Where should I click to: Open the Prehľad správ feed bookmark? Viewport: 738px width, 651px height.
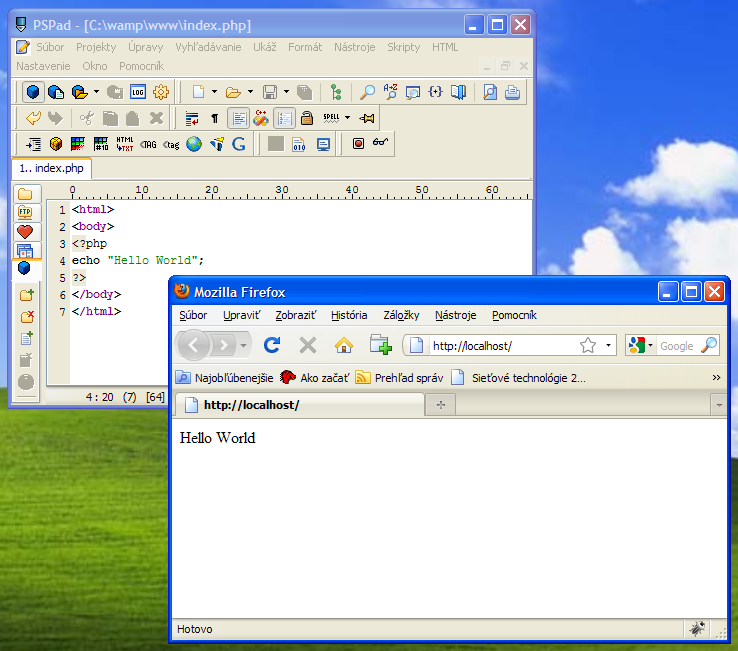(x=400, y=378)
